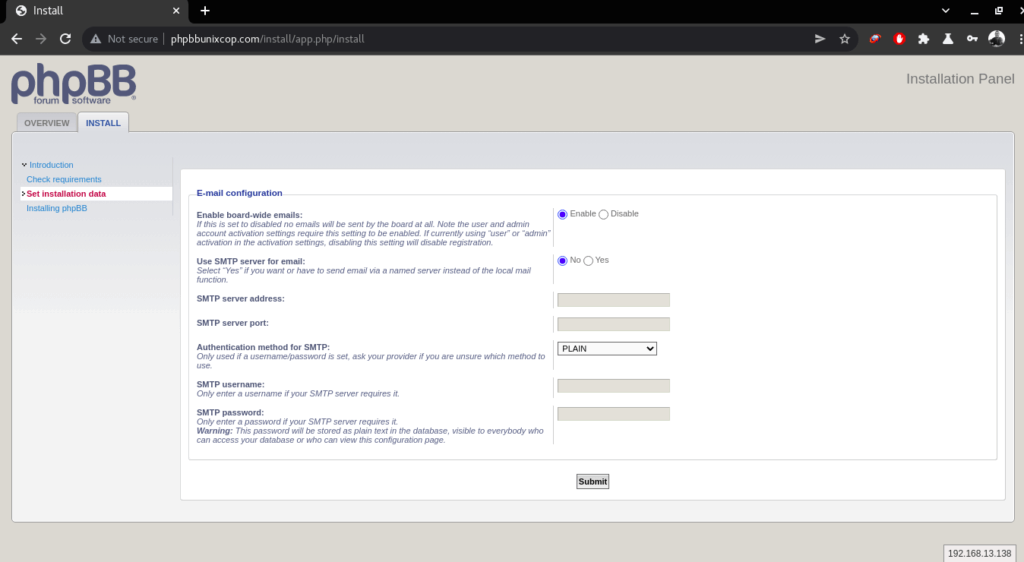Switch to the Overview tab
Viewport: 1024px width, 562px height.
coord(46,123)
